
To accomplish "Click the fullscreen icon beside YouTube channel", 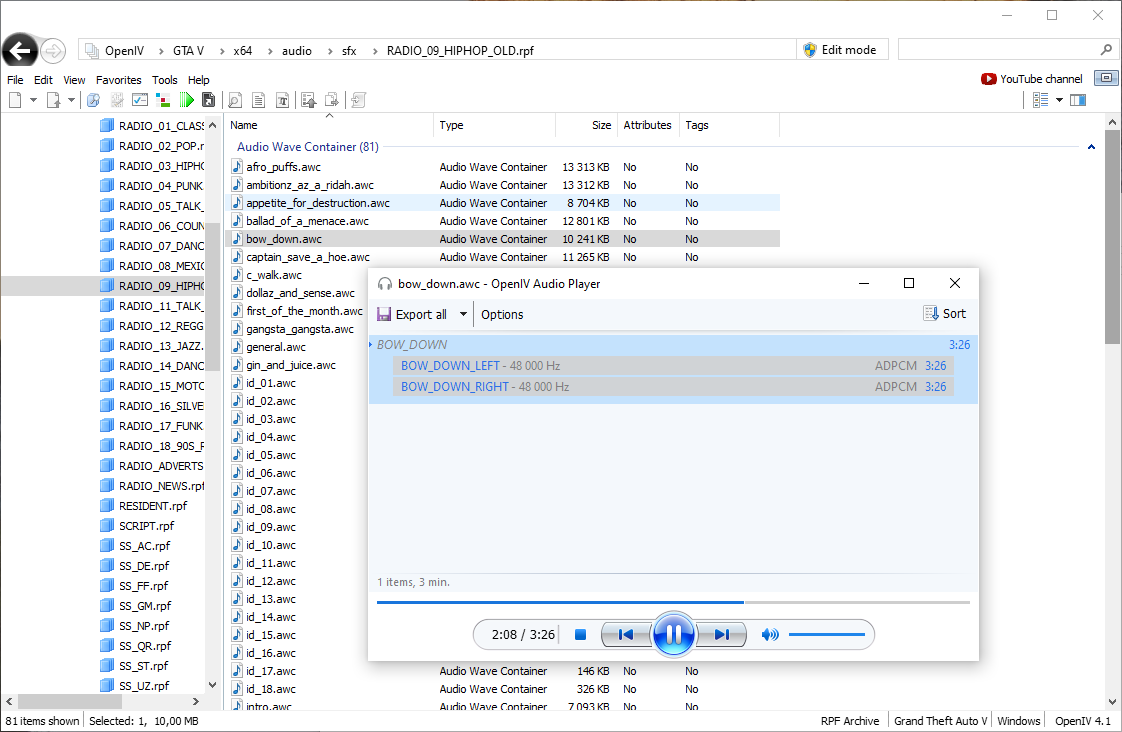I will [x=1106, y=77].
